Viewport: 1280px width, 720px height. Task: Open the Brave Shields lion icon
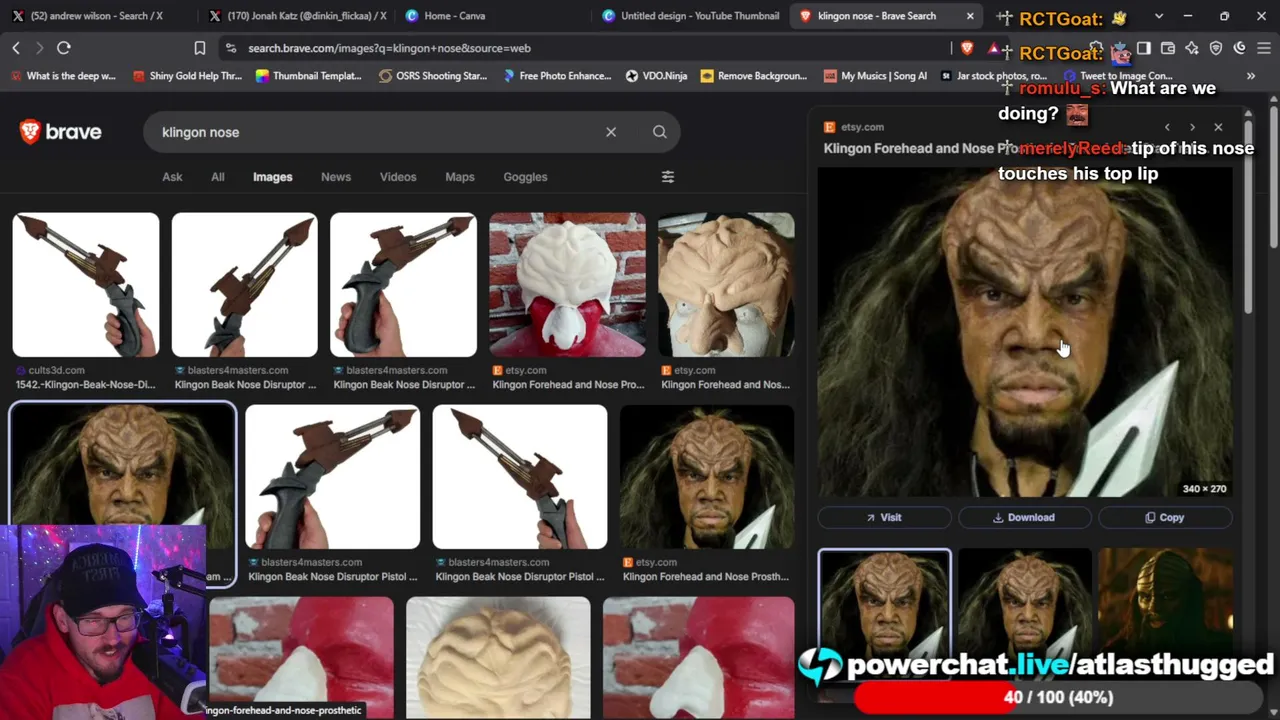point(967,48)
